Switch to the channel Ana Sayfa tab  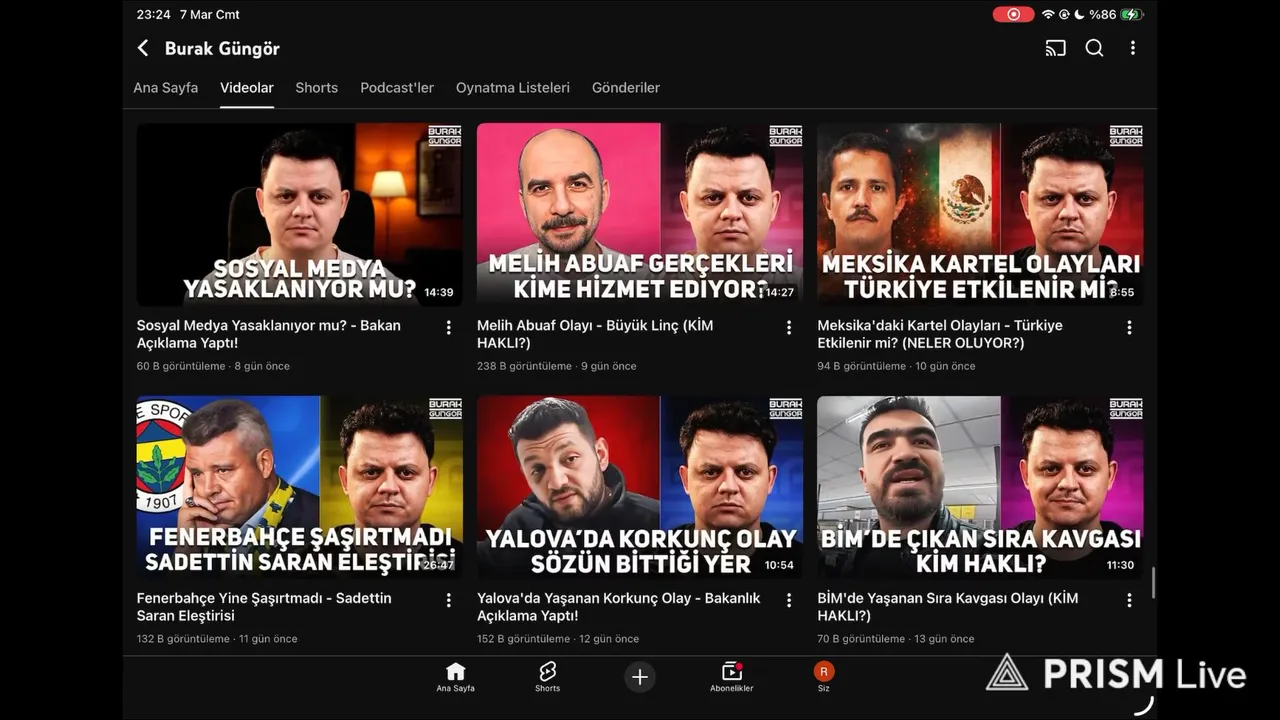[x=166, y=88]
